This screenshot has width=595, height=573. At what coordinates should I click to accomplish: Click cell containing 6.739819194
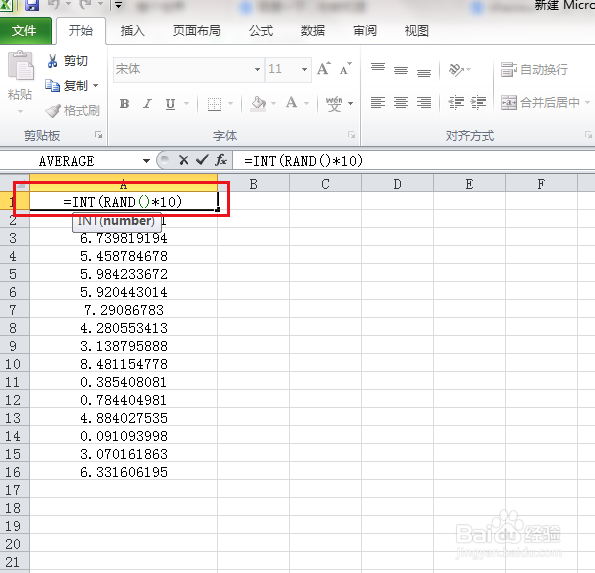[123, 238]
